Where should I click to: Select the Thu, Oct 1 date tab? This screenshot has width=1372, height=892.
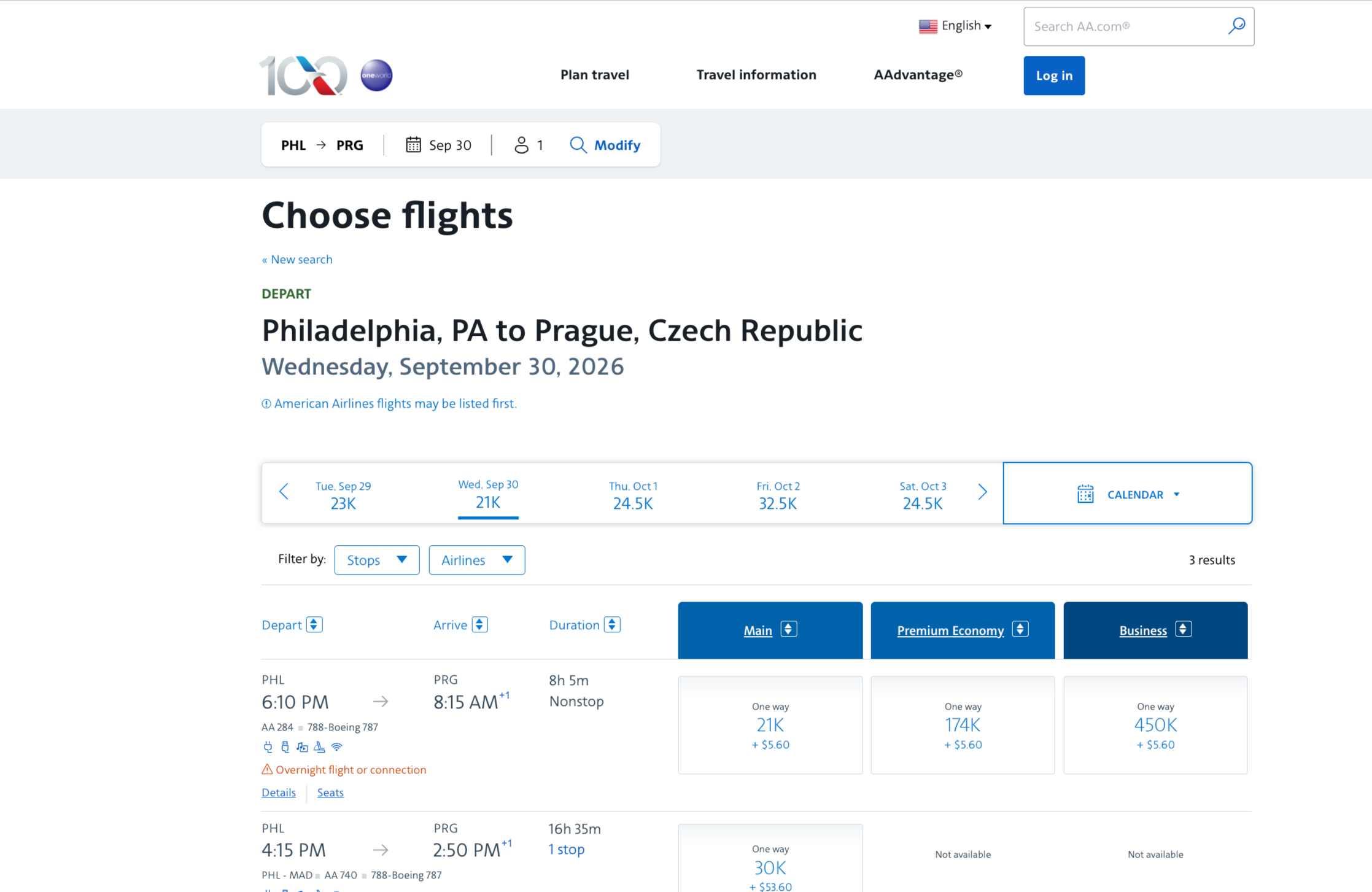tap(633, 495)
